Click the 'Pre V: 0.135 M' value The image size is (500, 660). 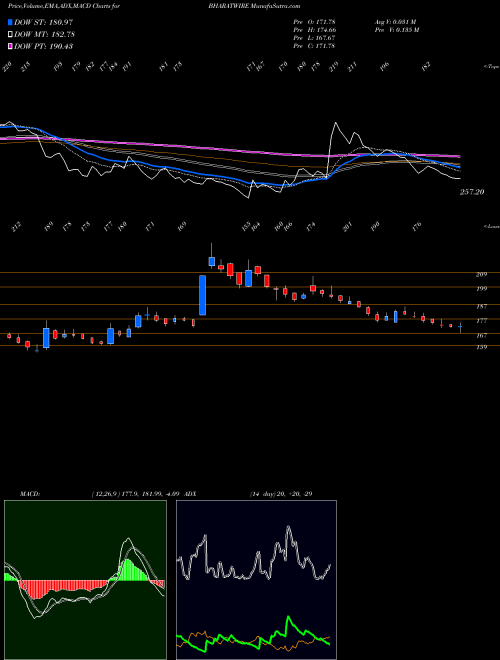click(396, 30)
